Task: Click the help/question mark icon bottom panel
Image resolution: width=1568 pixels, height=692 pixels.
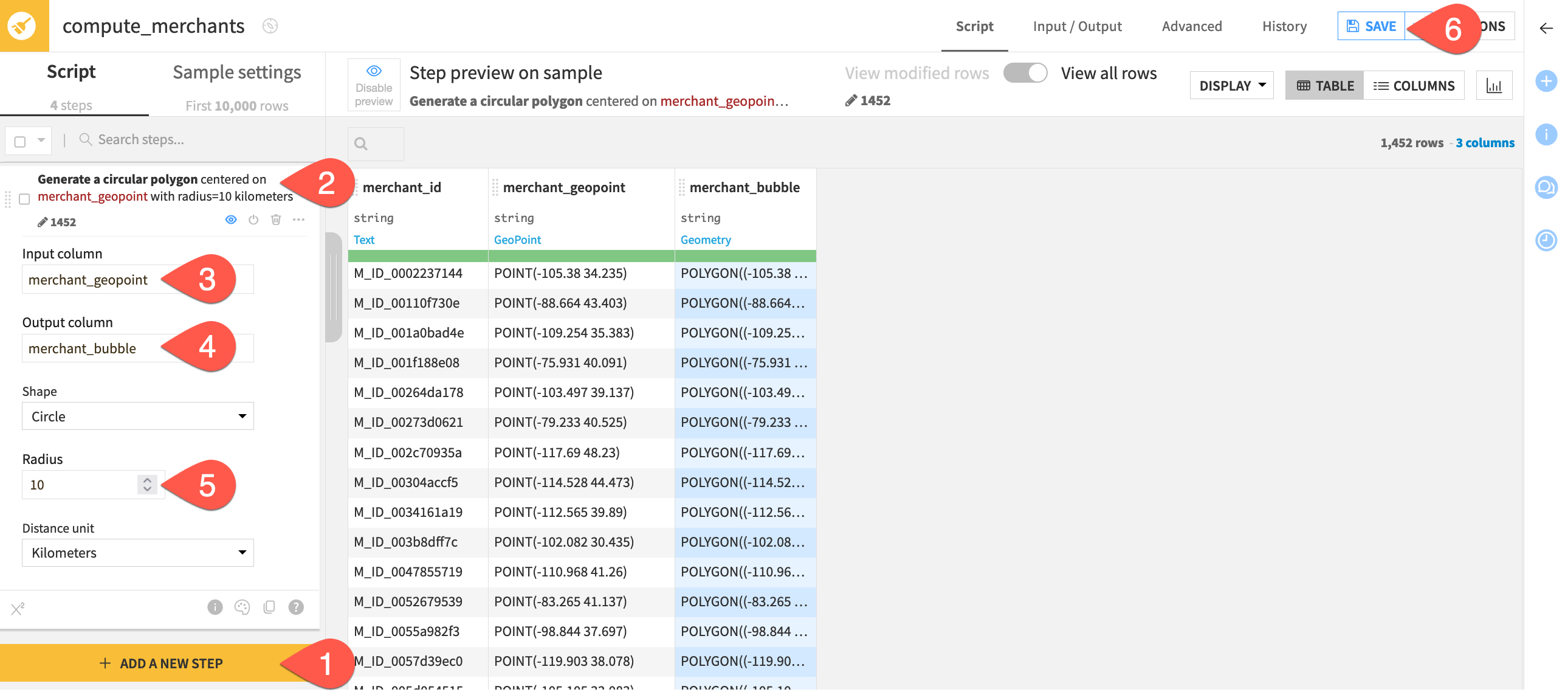Action: click(296, 608)
